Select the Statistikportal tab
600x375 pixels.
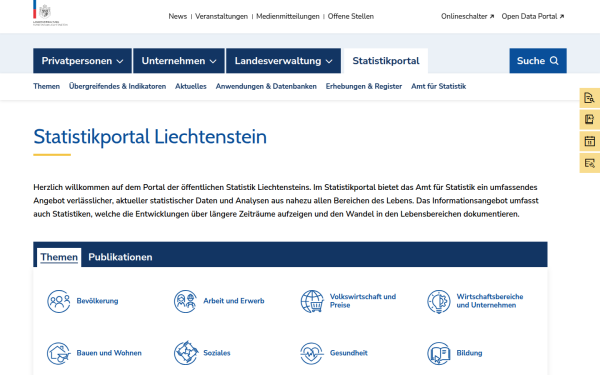tap(386, 61)
